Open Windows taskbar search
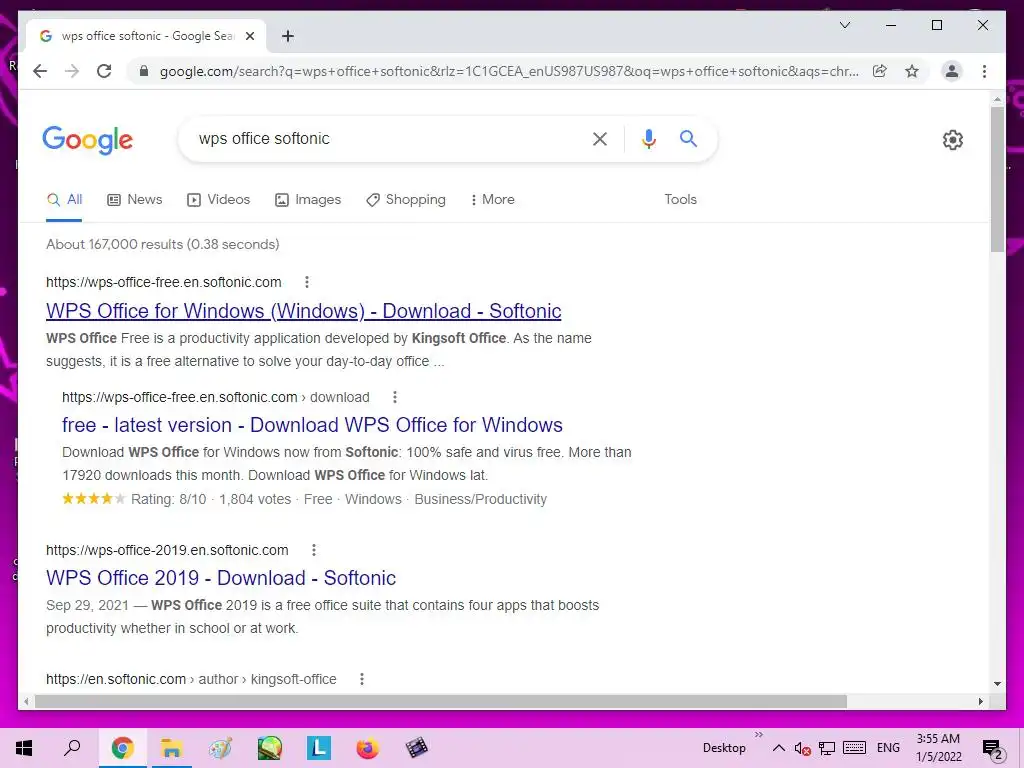Image resolution: width=1024 pixels, height=768 pixels. (72, 748)
